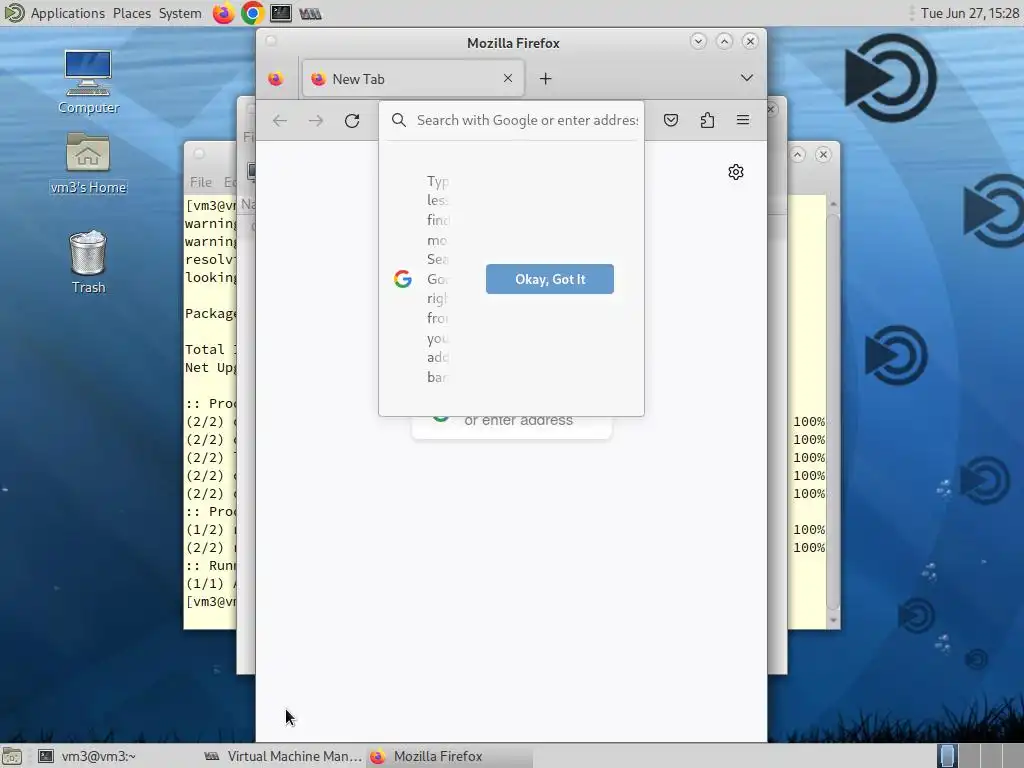Minimize the Mozilla Firefox window
The height and width of the screenshot is (768, 1024).
point(697,41)
